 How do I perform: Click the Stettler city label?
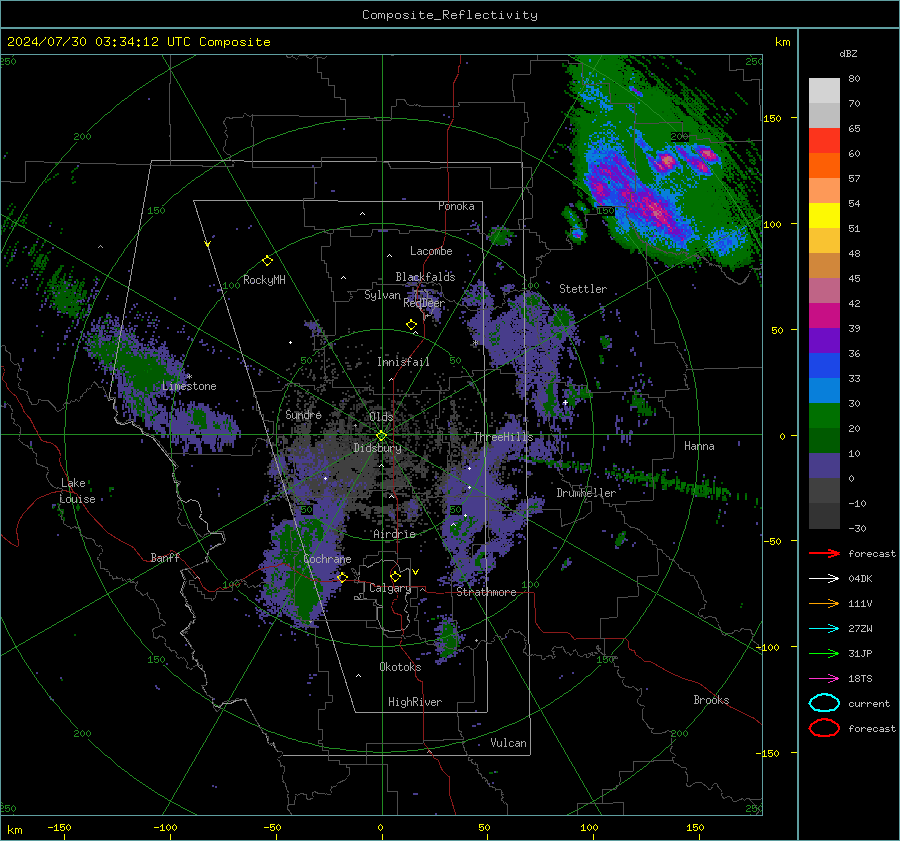pos(583,289)
